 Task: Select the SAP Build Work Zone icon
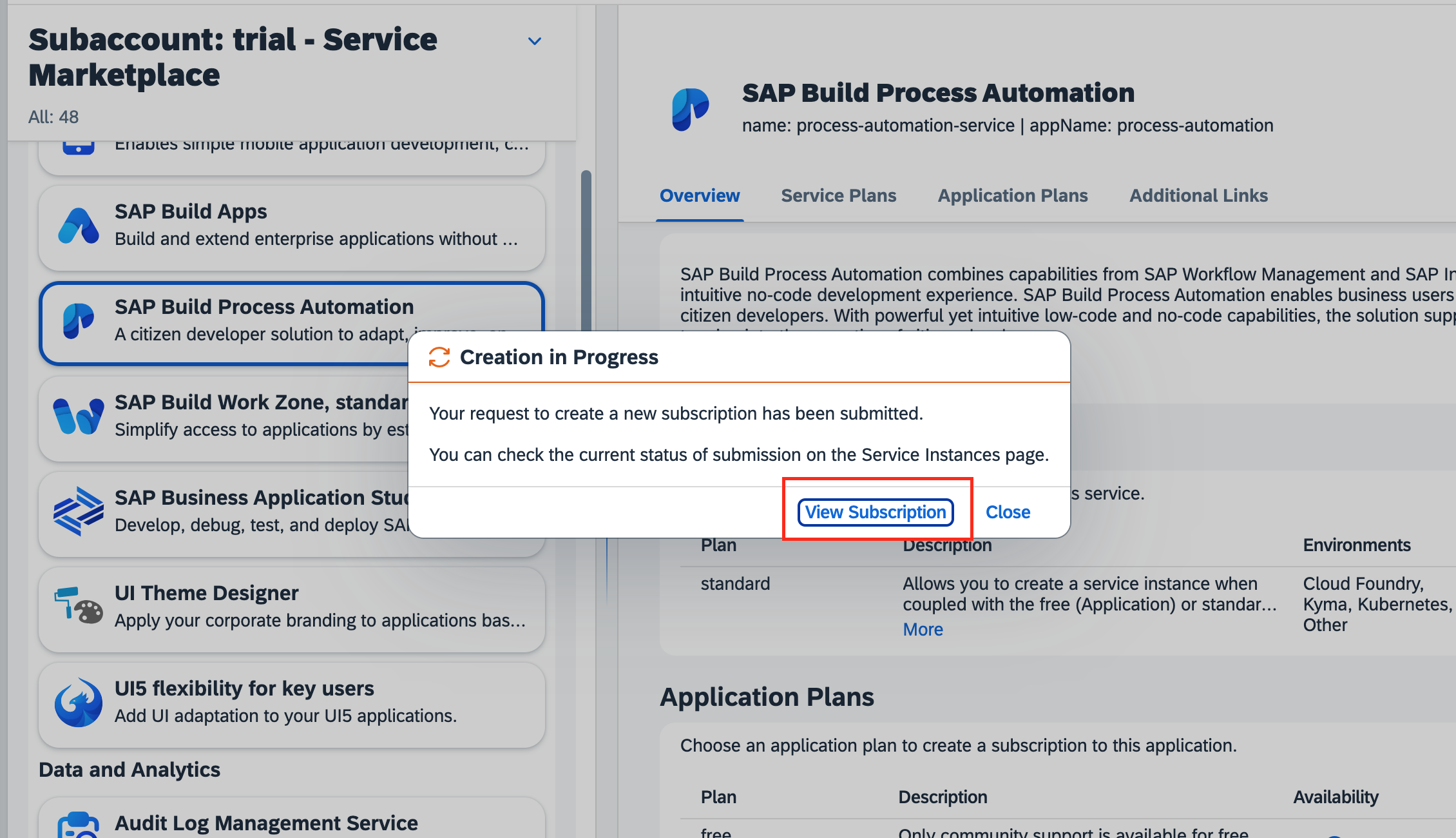click(x=77, y=416)
